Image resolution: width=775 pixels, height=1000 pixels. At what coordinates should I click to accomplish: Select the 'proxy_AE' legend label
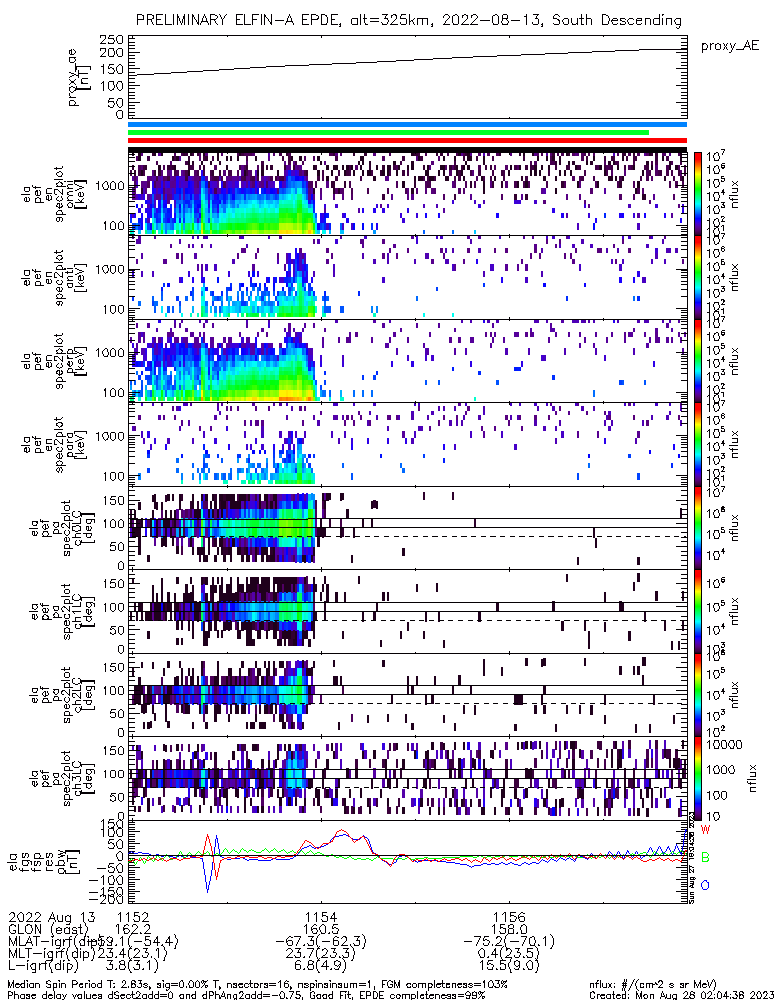pos(730,46)
